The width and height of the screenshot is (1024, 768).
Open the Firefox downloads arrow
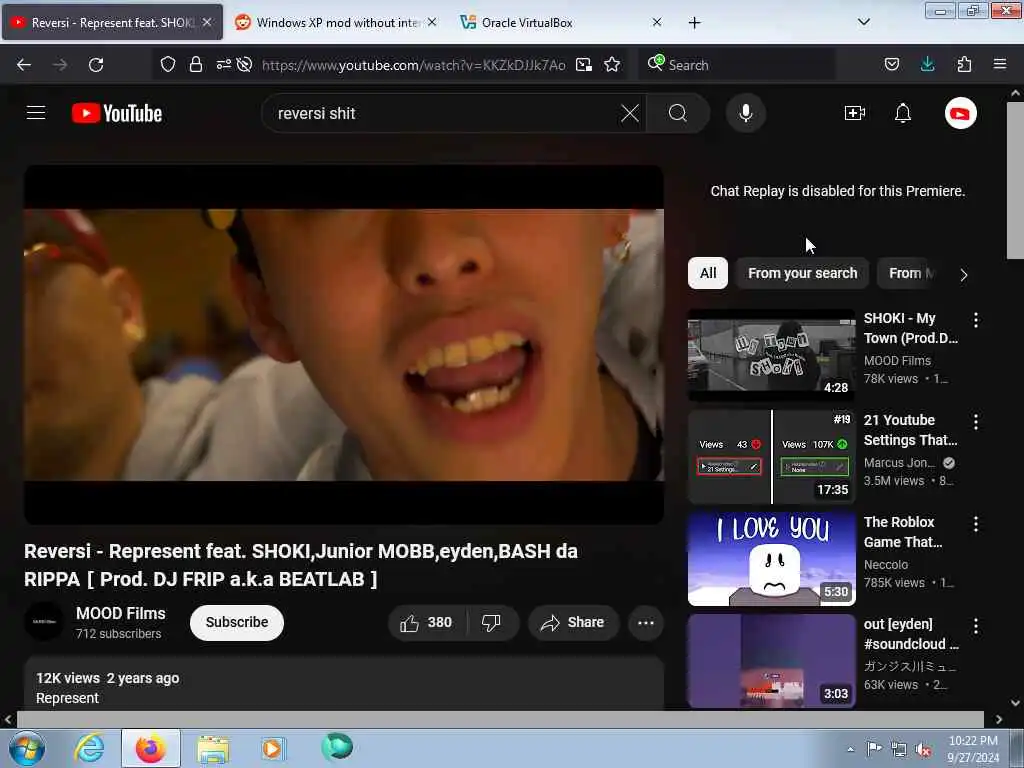pyautogui.click(x=927, y=64)
